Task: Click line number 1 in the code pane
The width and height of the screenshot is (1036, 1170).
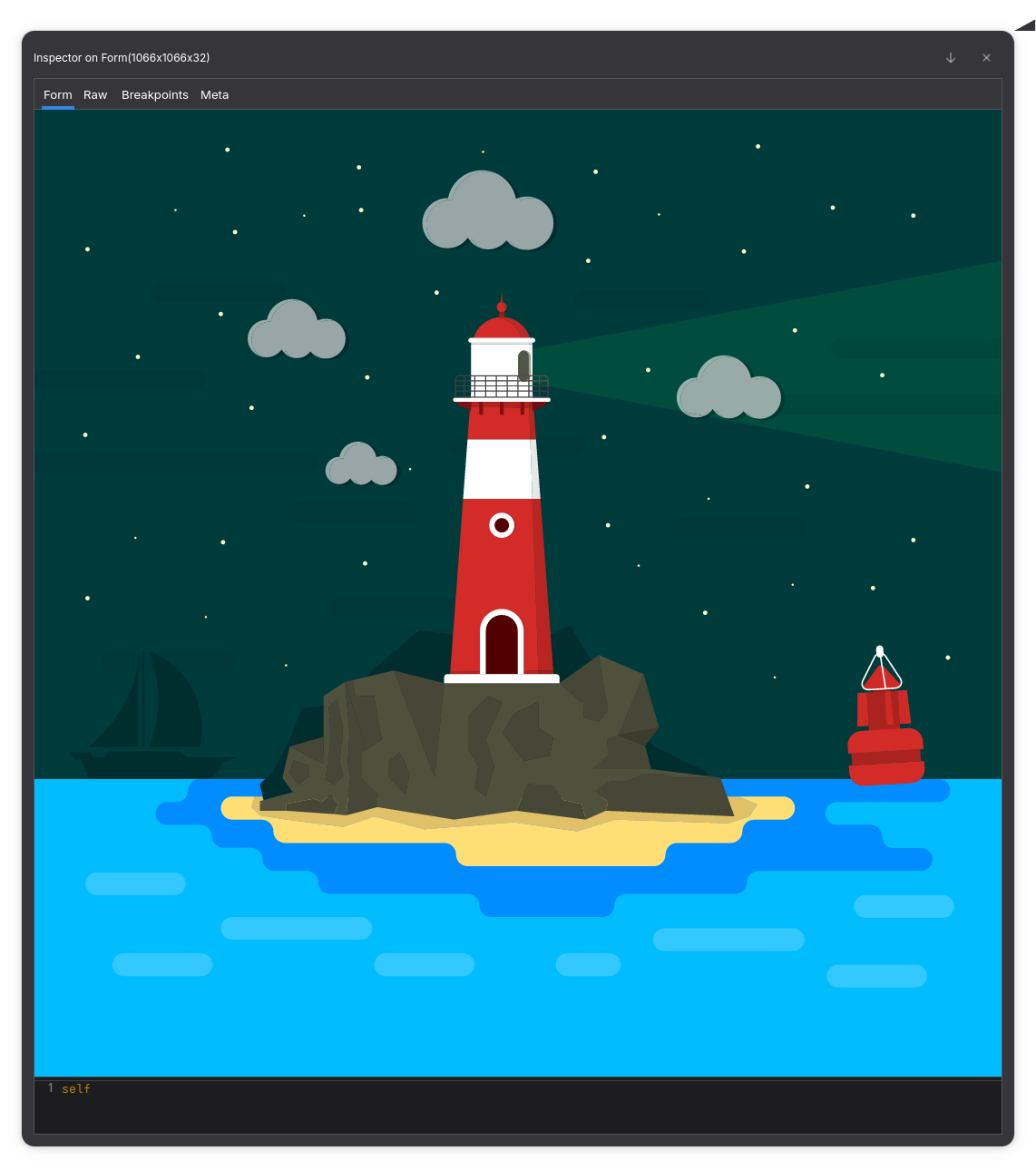Action: click(51, 1088)
